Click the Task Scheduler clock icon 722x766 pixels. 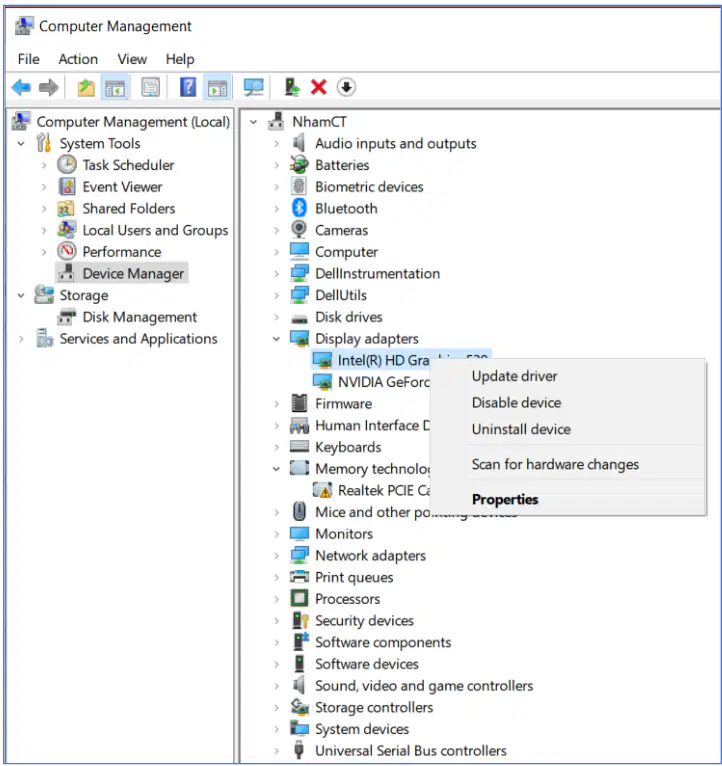[x=67, y=165]
